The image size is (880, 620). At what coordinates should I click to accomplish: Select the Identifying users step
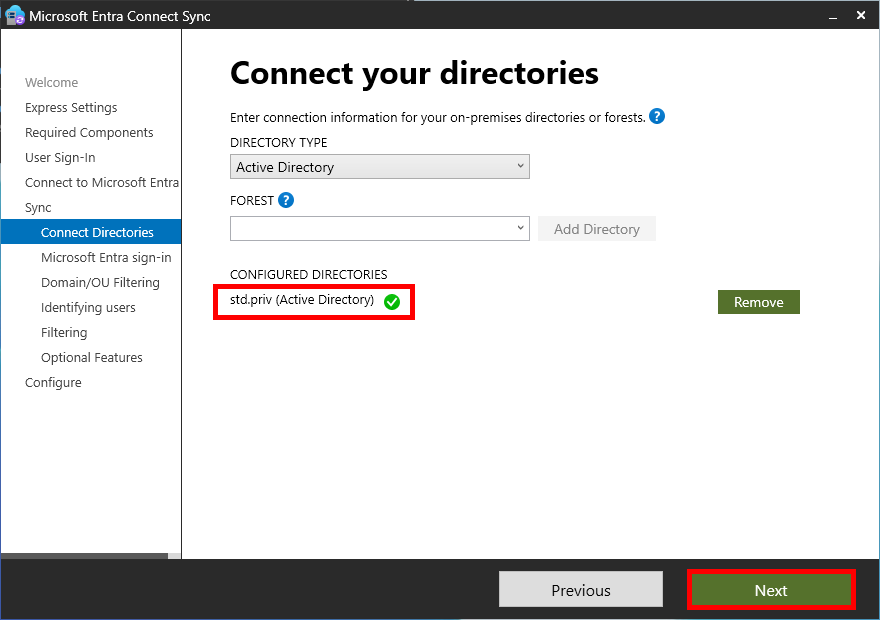(x=90, y=307)
